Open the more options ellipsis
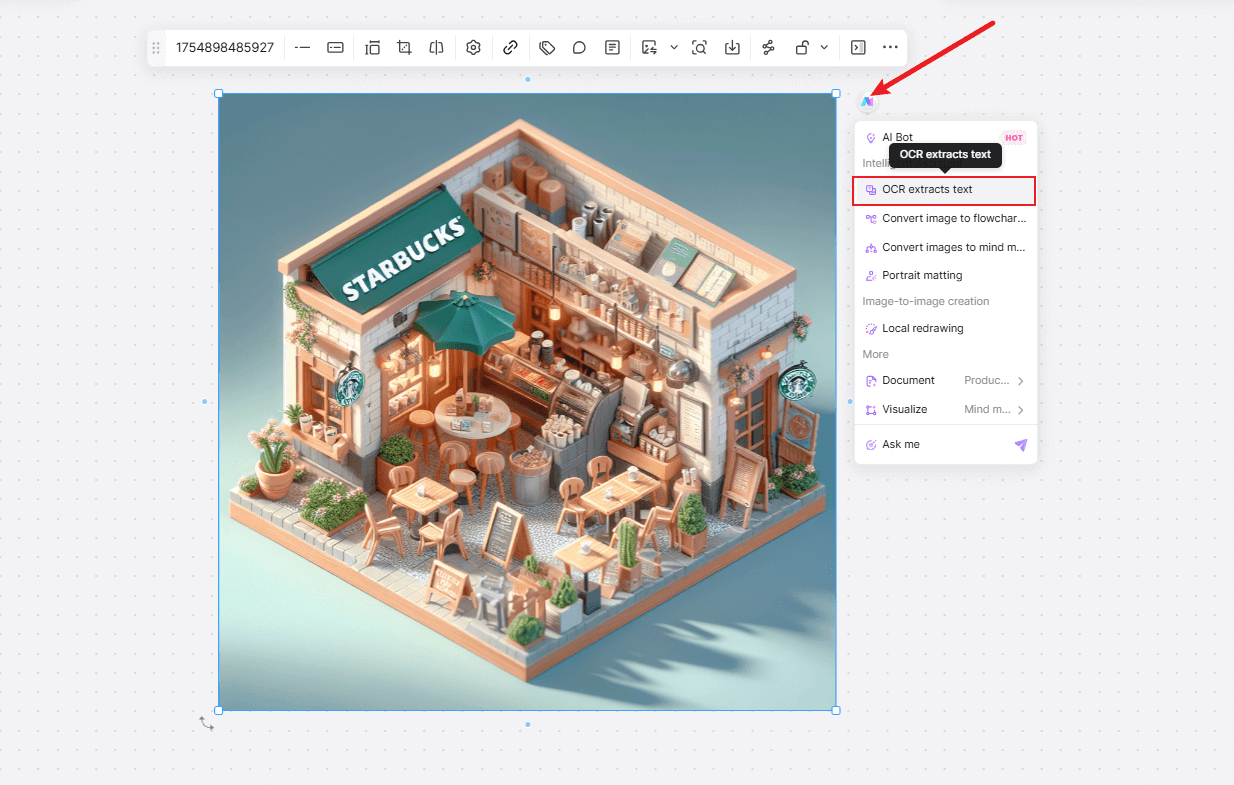 click(890, 47)
